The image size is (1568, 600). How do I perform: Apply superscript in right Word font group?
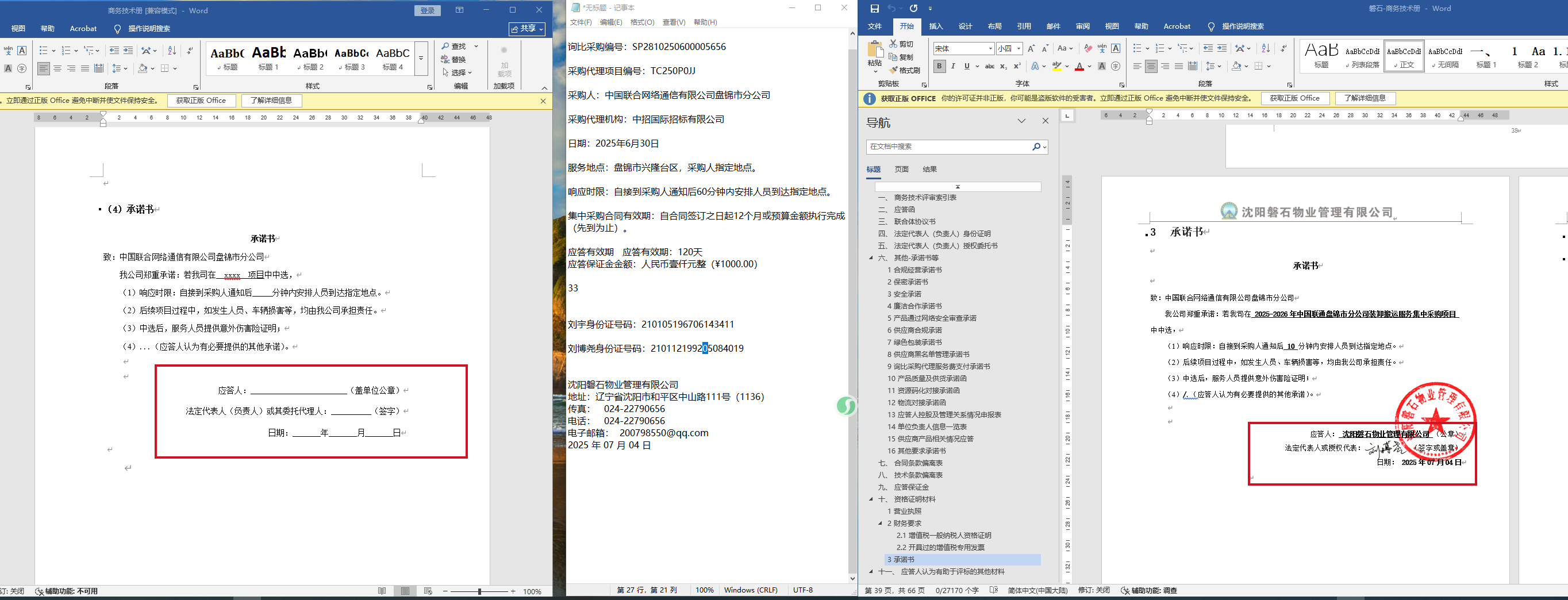click(x=1017, y=66)
